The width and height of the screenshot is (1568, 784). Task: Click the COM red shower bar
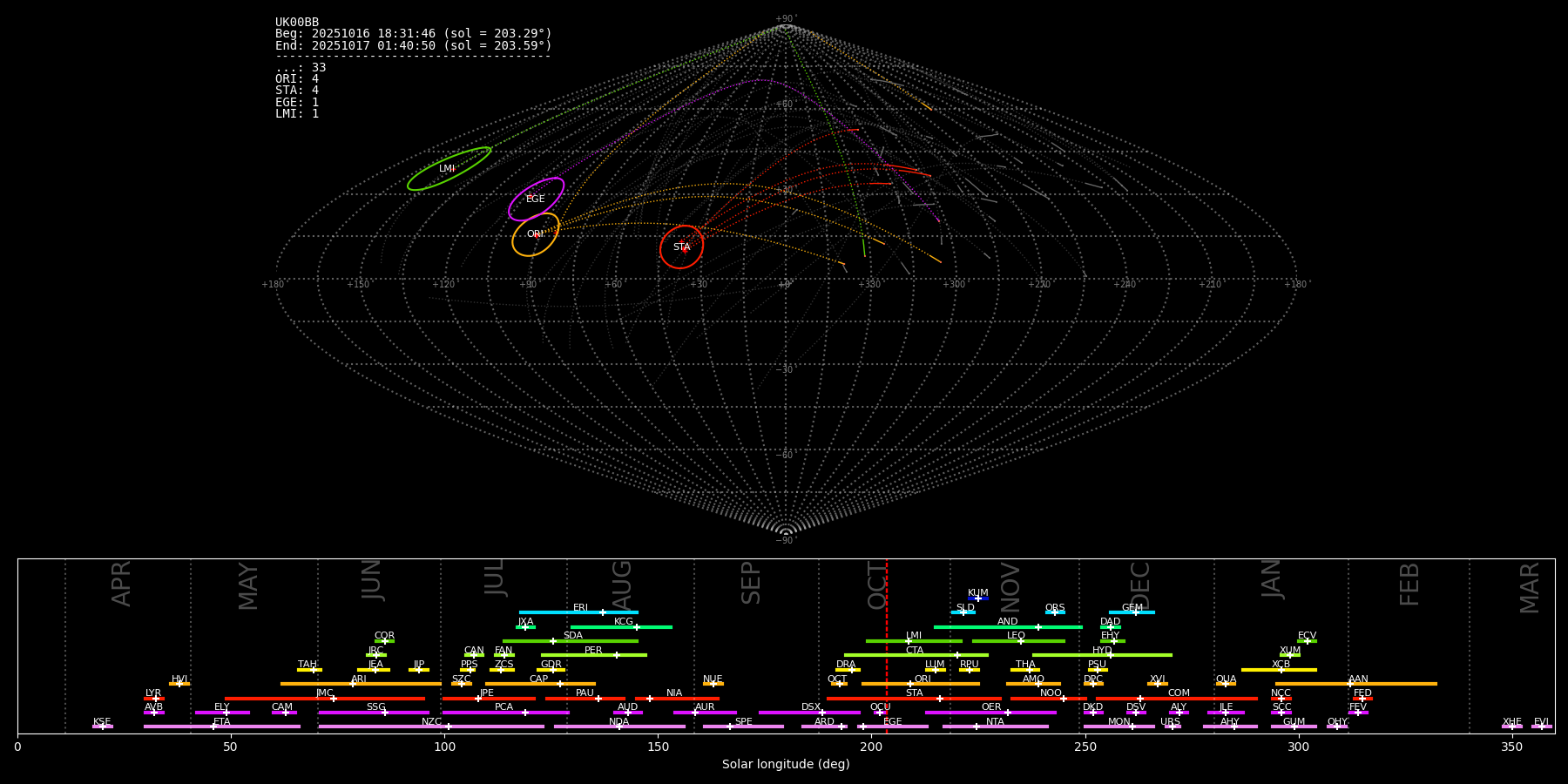pos(1176,698)
